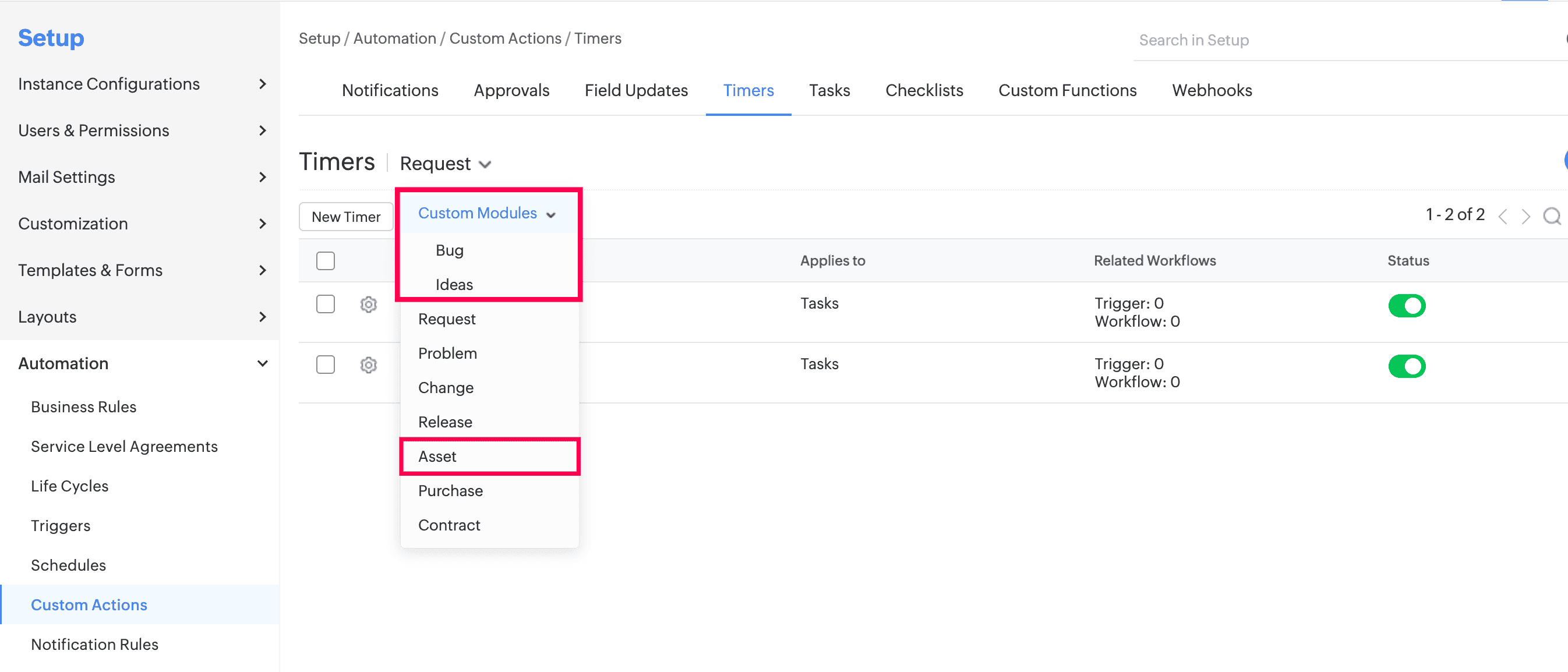The height and width of the screenshot is (672, 1568).
Task: Click the 1 - 2 of 2 pagination text
Action: pos(1455,215)
